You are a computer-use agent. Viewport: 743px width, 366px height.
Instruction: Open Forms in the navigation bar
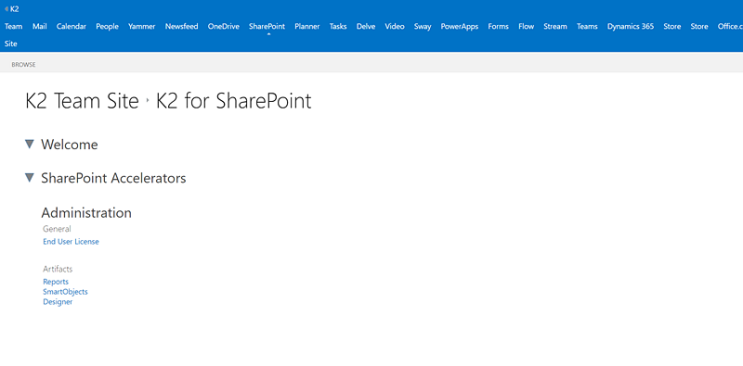[x=498, y=27]
